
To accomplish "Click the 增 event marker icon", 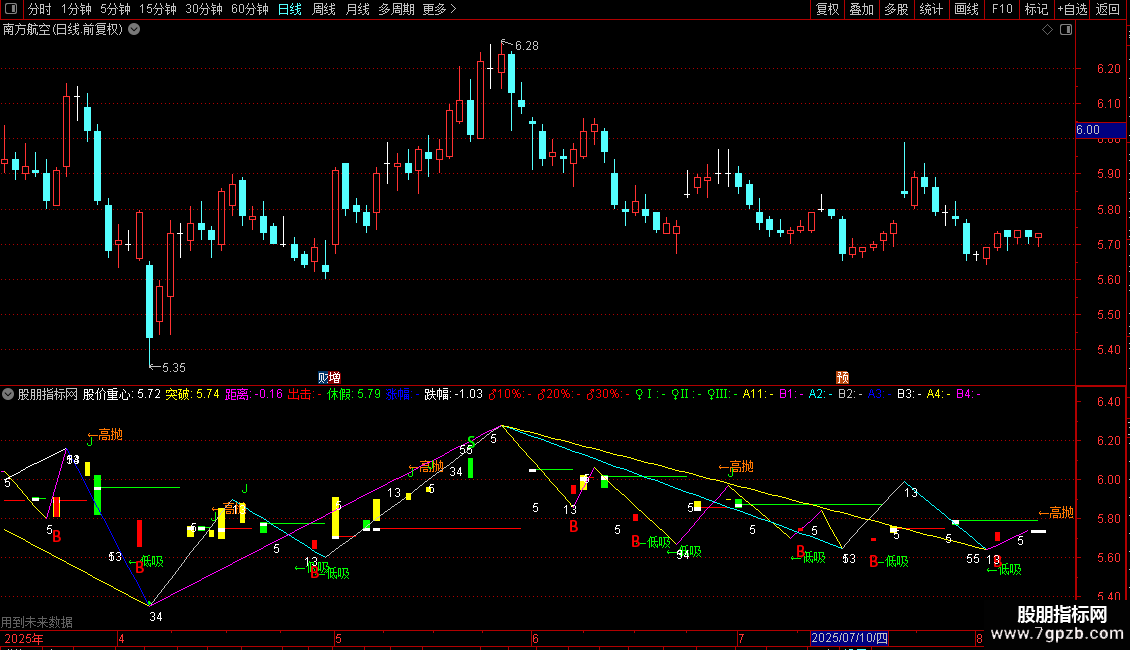I will pyautogui.click(x=335, y=378).
